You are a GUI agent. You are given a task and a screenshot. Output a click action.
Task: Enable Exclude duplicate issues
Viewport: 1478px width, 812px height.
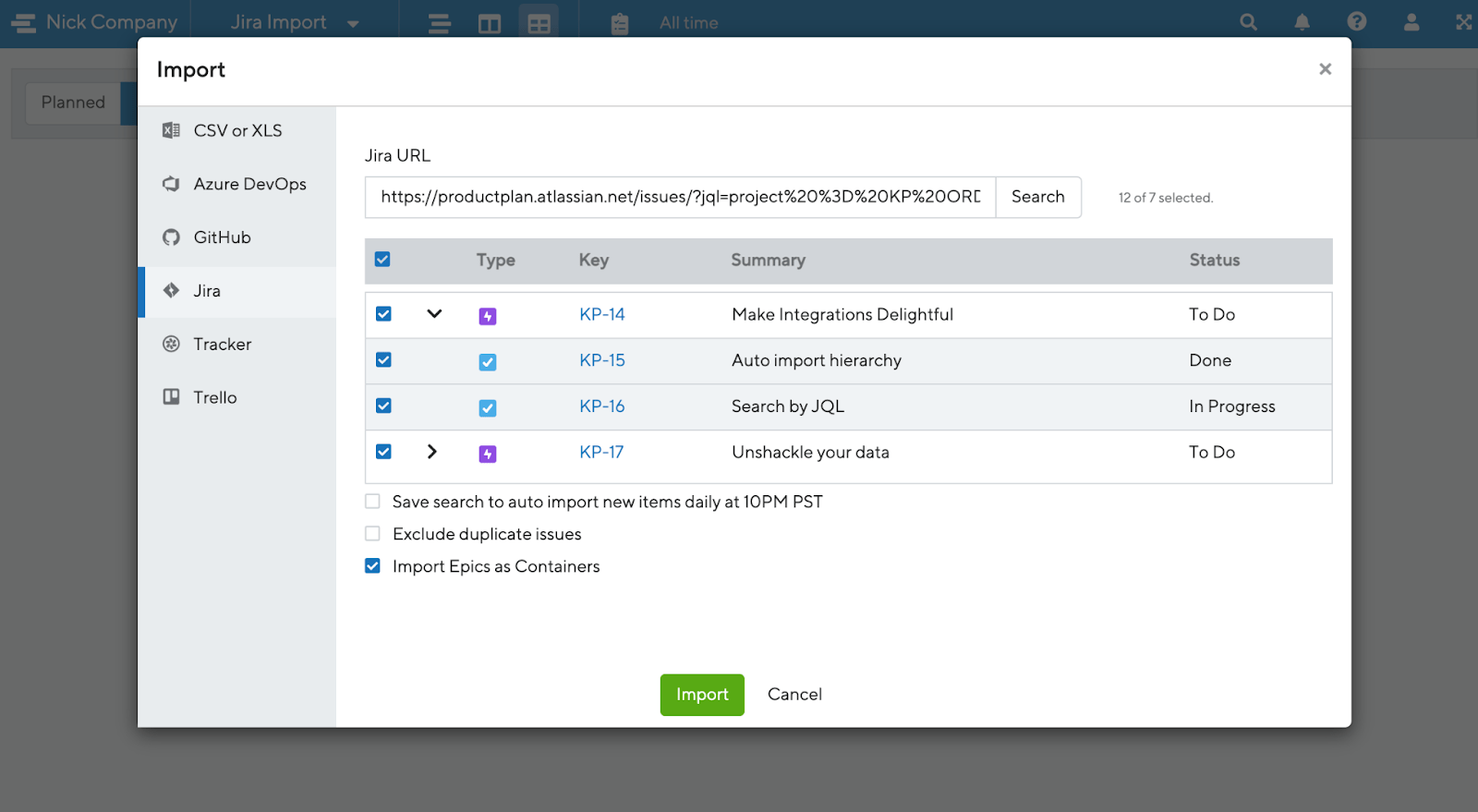pyautogui.click(x=373, y=534)
